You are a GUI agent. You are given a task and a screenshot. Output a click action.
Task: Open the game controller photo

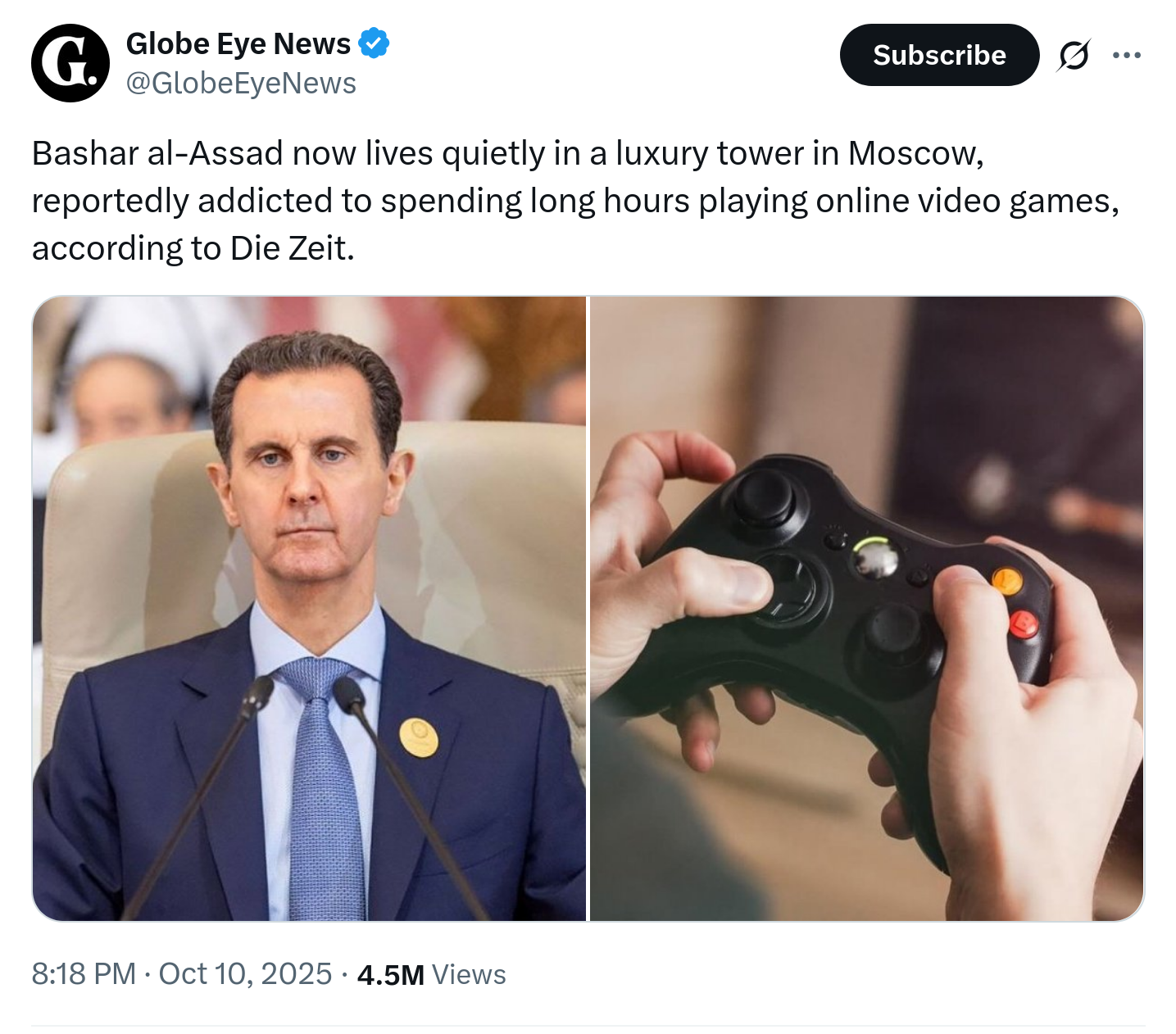click(x=866, y=609)
